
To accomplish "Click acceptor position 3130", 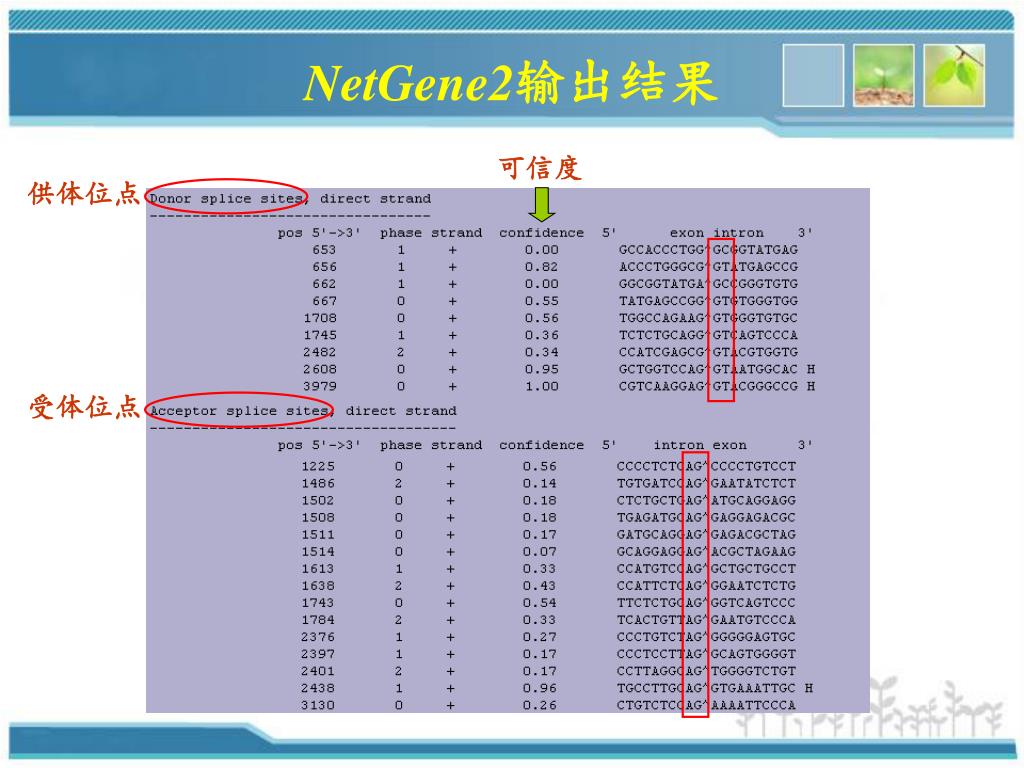I will (x=318, y=705).
